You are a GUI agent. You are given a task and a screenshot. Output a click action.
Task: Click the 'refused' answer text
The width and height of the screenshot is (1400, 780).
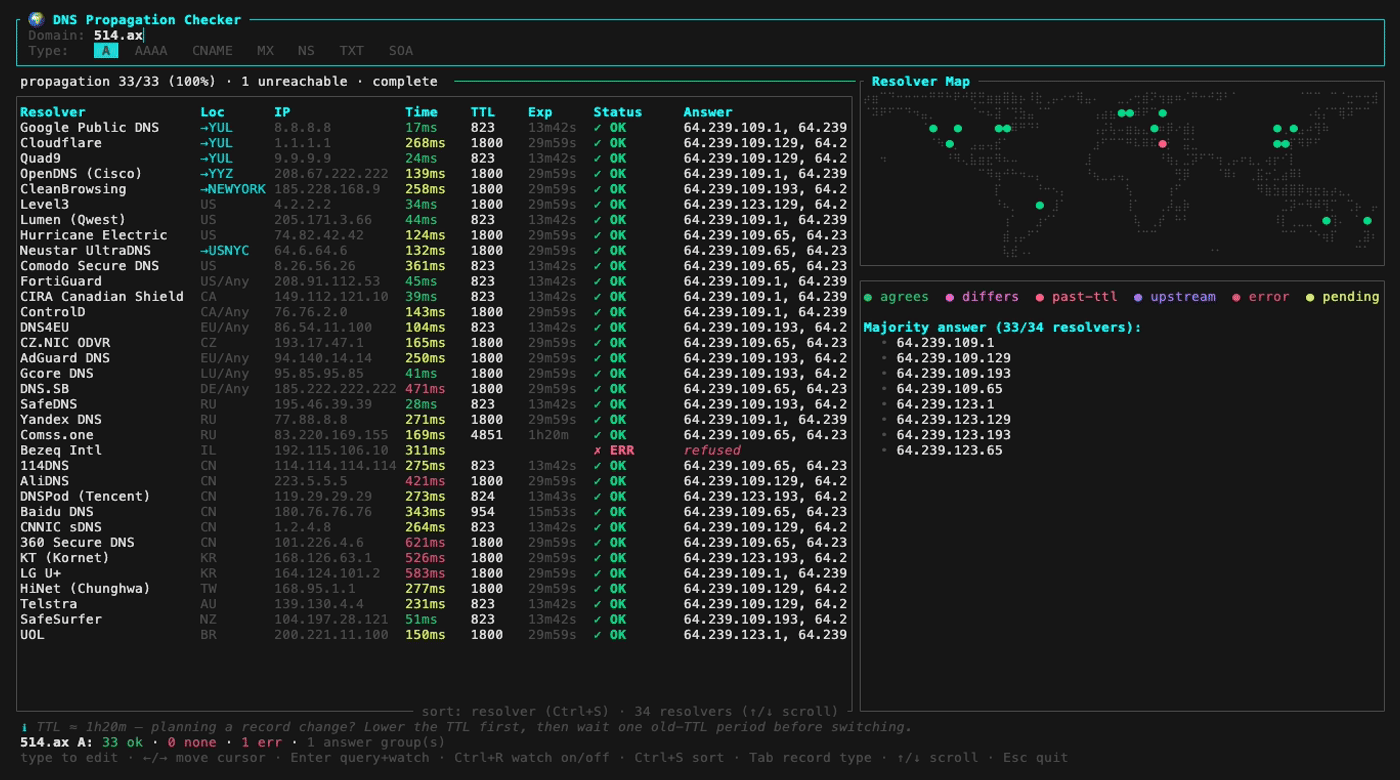(x=712, y=451)
